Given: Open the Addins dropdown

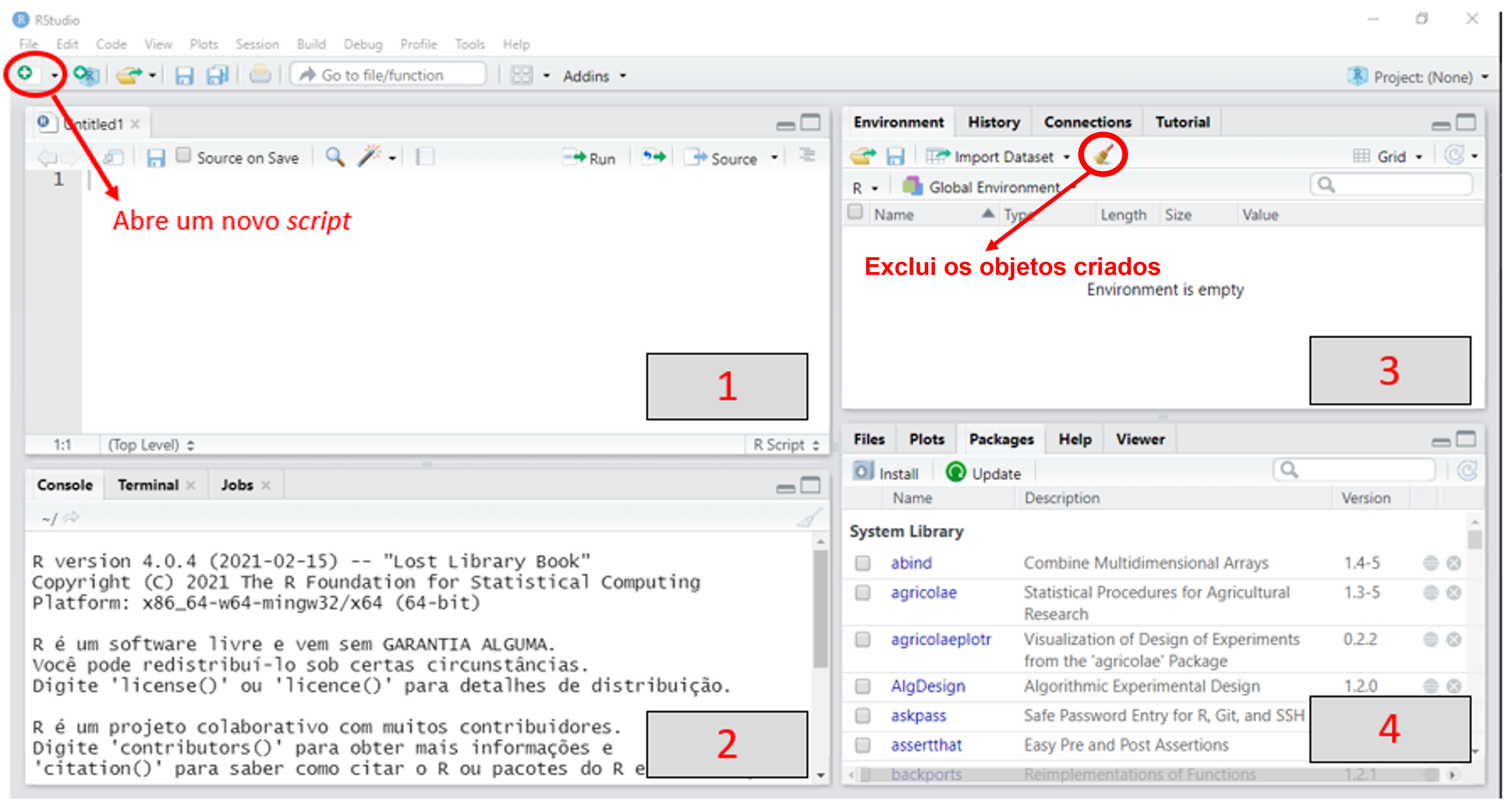Looking at the screenshot, I should pos(595,76).
